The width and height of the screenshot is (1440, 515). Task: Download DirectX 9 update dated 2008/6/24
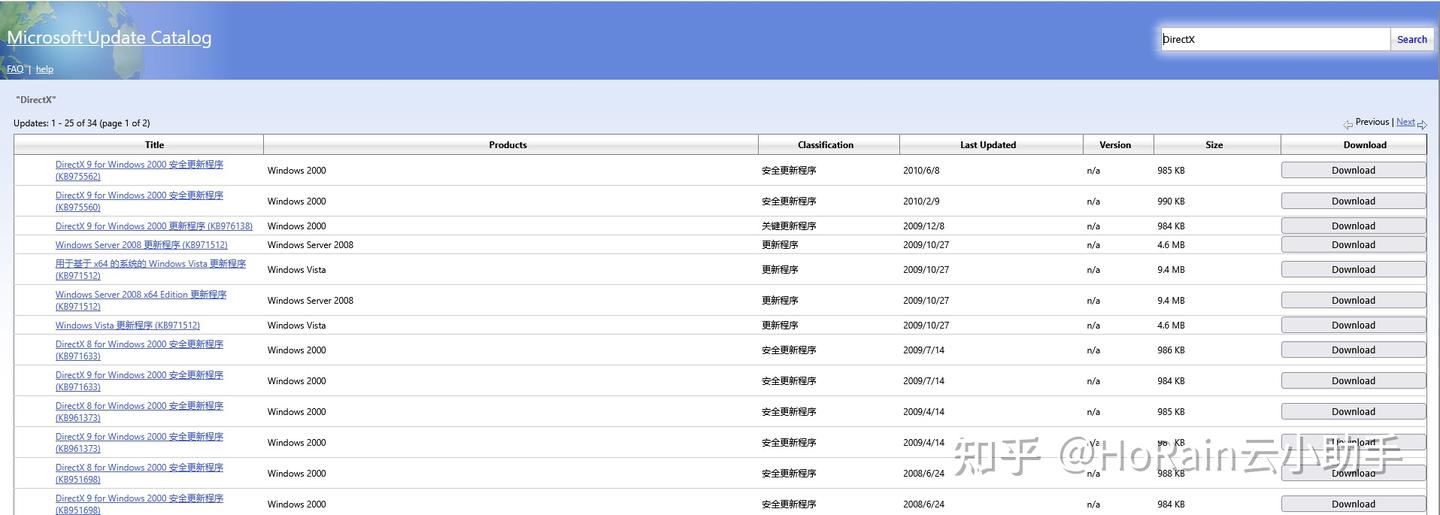(1353, 504)
